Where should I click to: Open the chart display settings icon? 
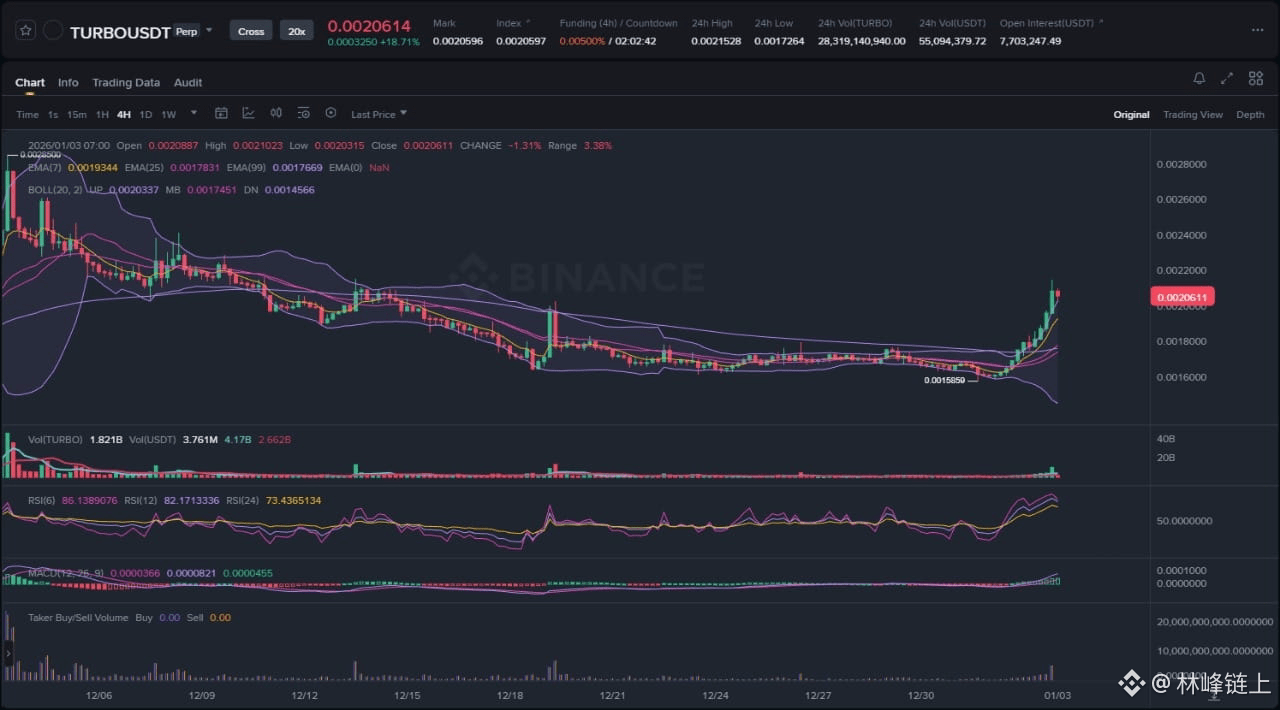click(303, 113)
